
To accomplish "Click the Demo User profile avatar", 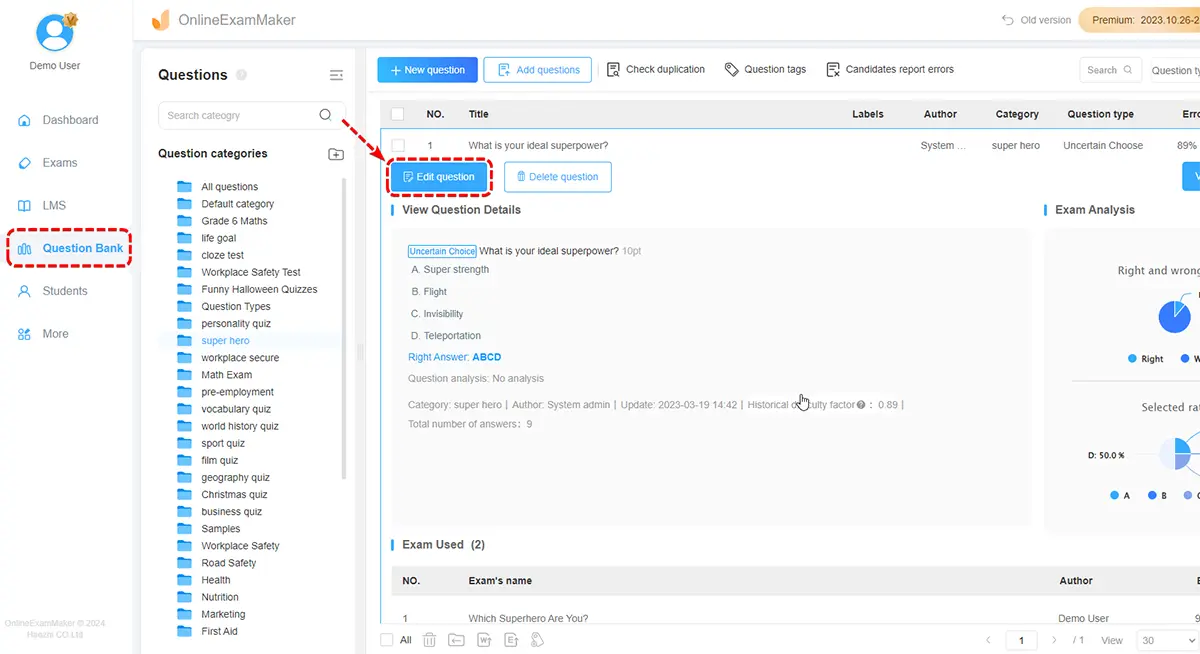I will 56,31.
